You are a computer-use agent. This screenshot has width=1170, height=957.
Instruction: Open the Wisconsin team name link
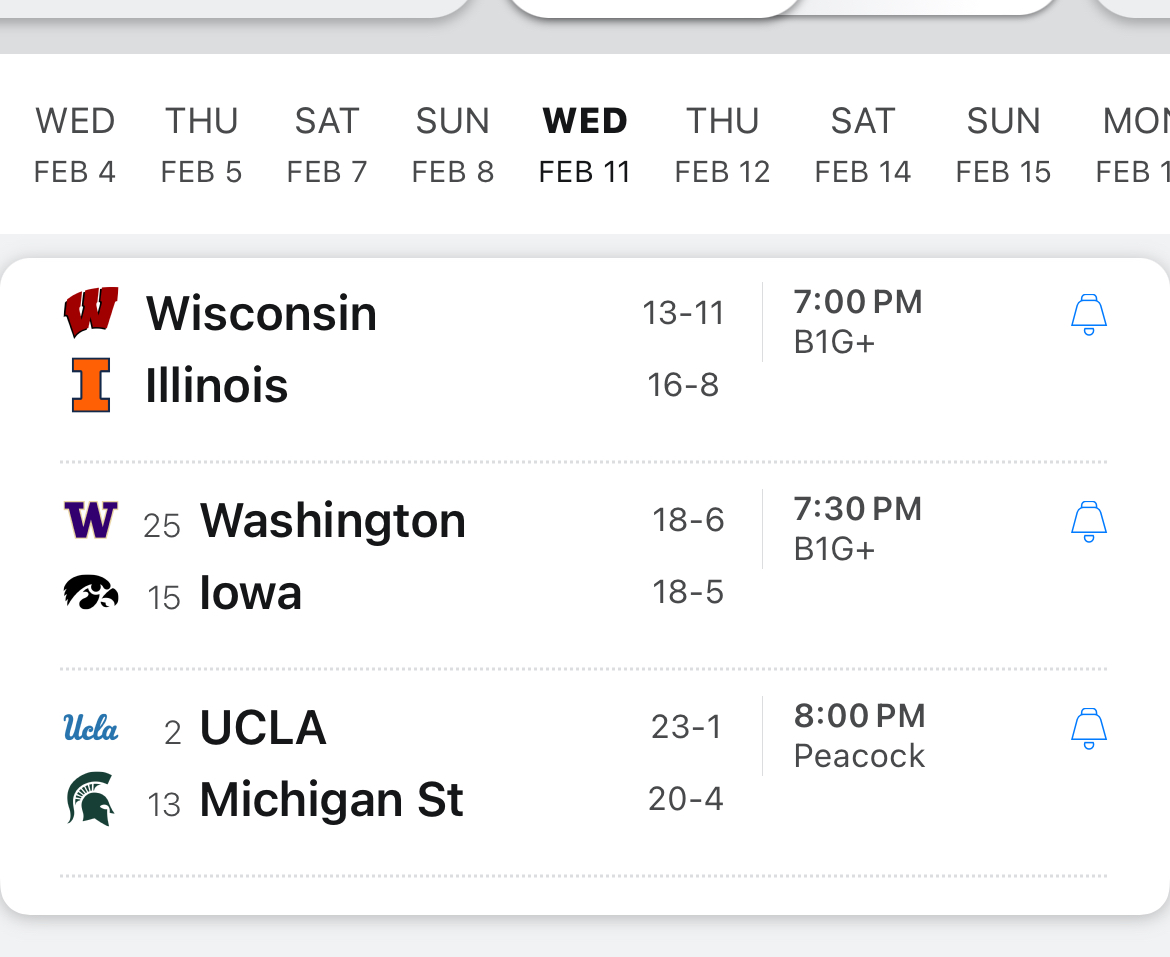click(261, 313)
